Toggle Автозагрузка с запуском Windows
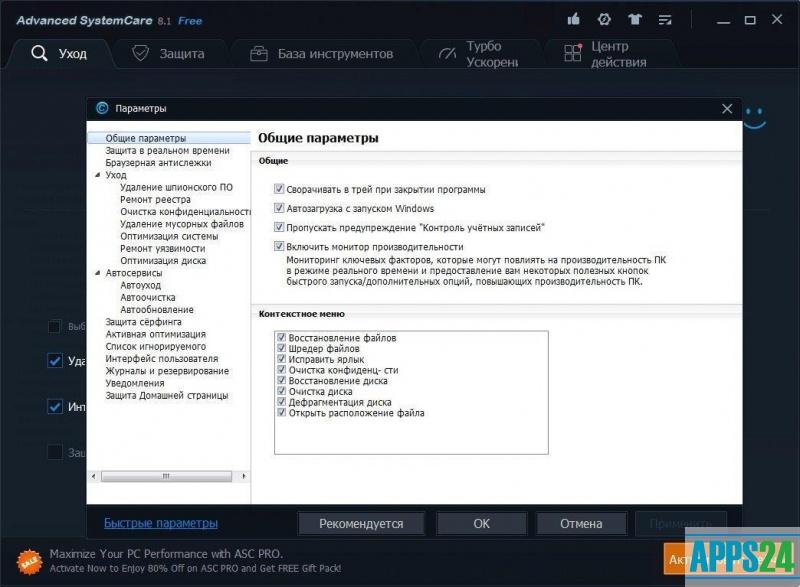 pos(279,208)
